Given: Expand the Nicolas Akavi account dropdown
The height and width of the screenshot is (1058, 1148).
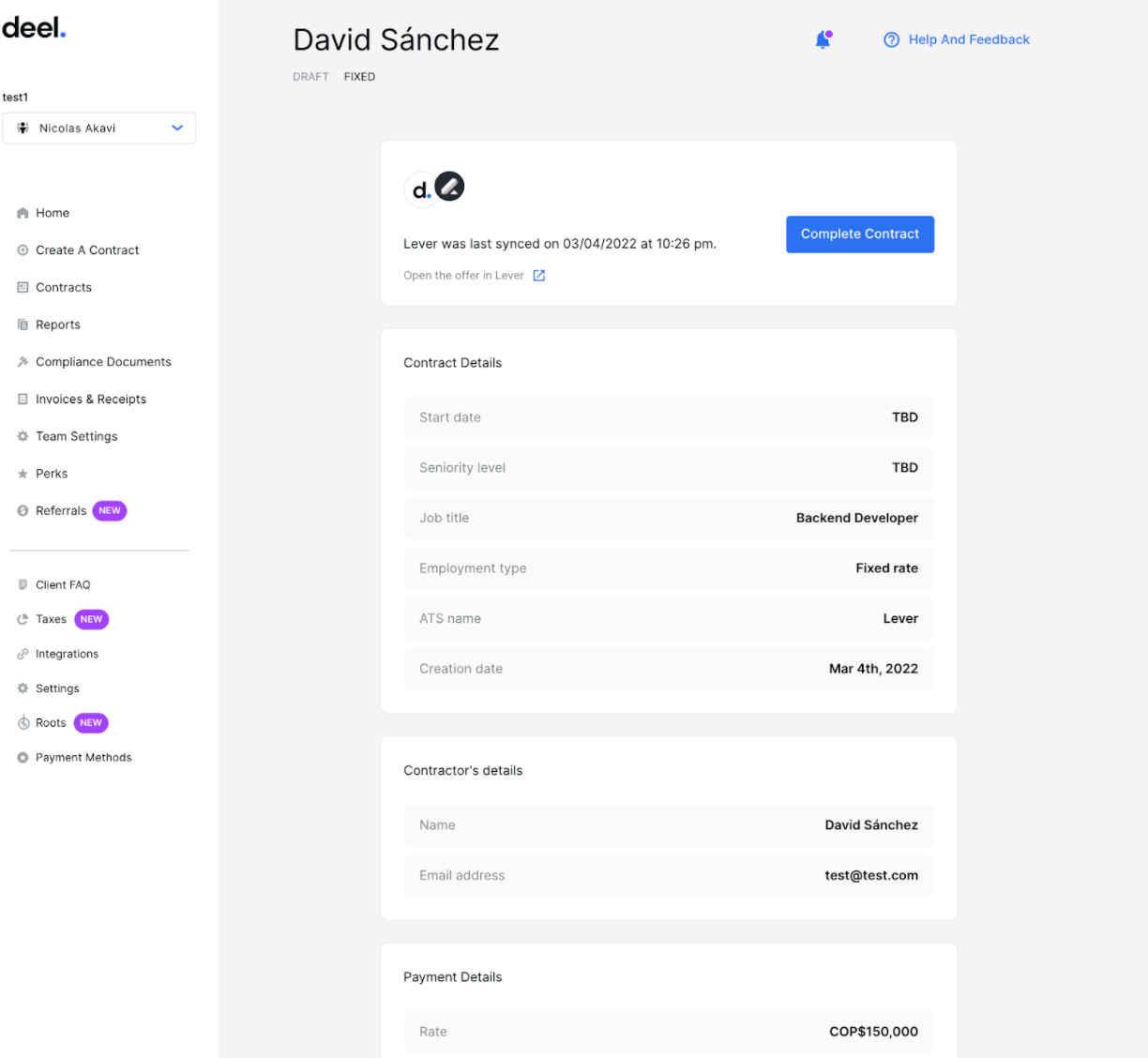Looking at the screenshot, I should [x=99, y=128].
